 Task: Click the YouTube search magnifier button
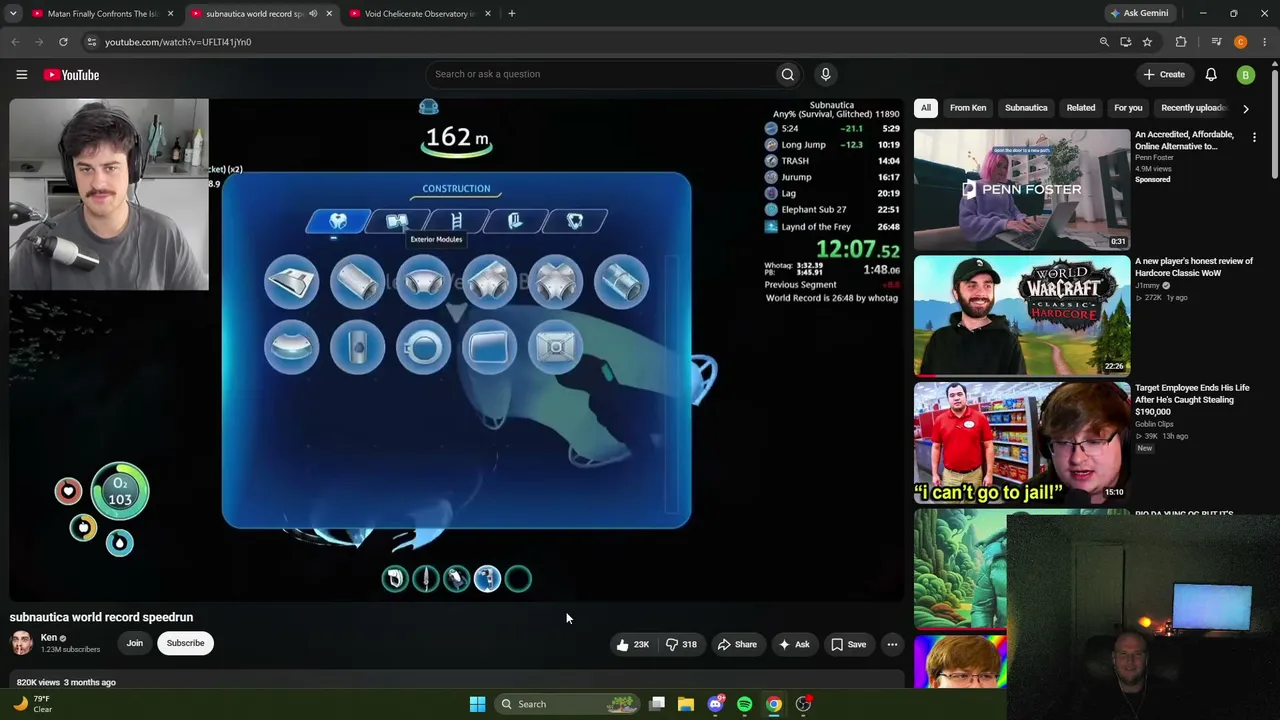coord(788,74)
